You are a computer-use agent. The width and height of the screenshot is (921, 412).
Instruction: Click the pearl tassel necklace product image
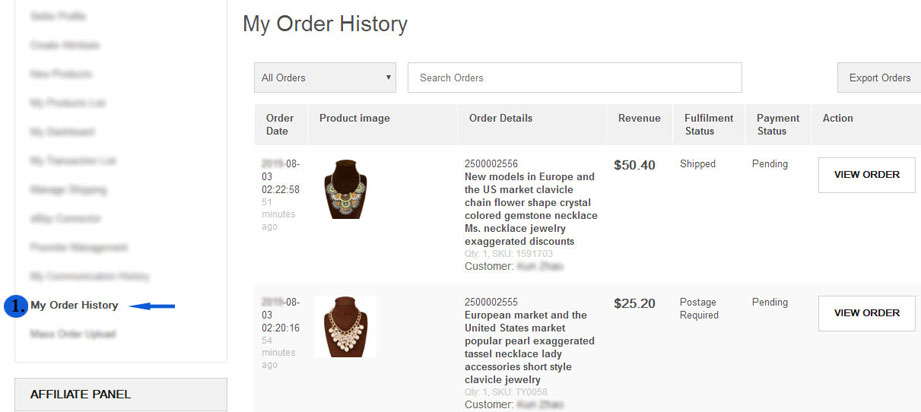346,327
